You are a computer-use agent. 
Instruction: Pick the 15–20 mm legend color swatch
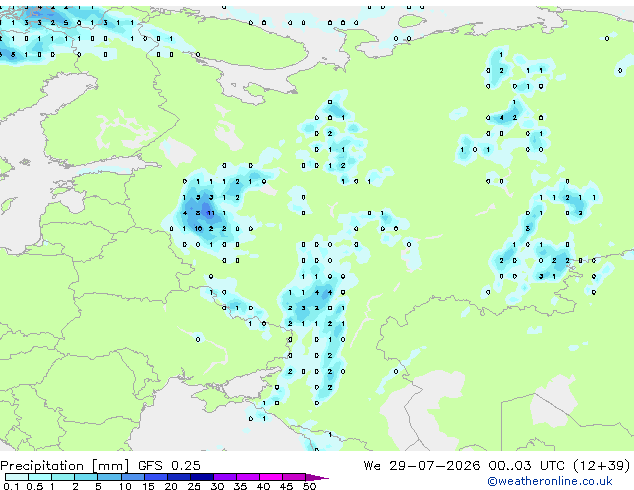pos(155,477)
